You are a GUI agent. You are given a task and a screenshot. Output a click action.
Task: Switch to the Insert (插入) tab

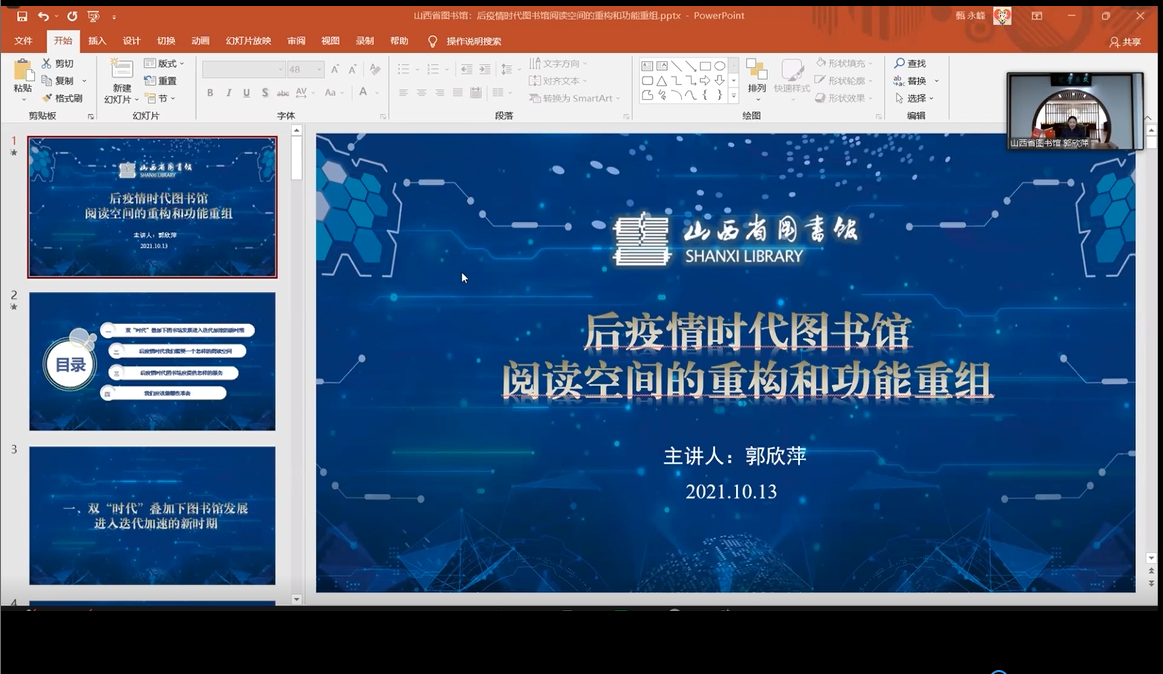click(x=97, y=41)
